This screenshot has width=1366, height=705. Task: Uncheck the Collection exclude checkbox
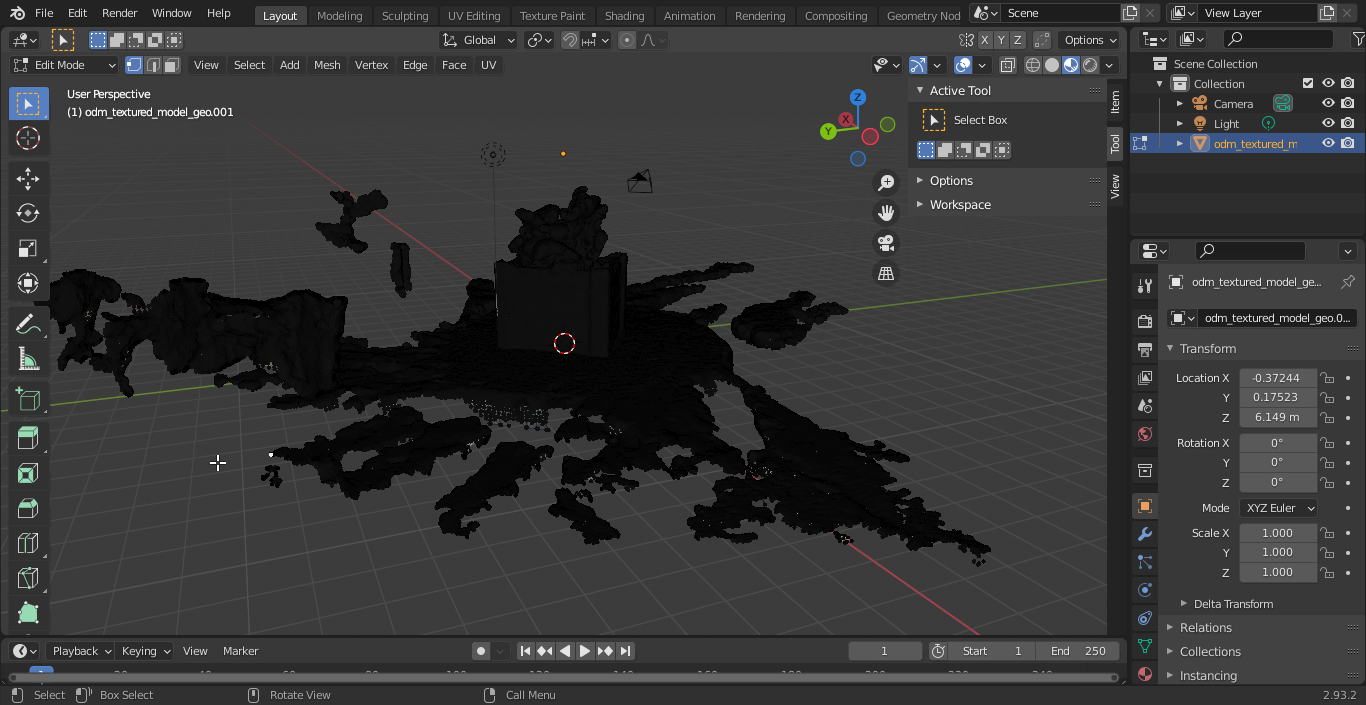[x=1307, y=83]
